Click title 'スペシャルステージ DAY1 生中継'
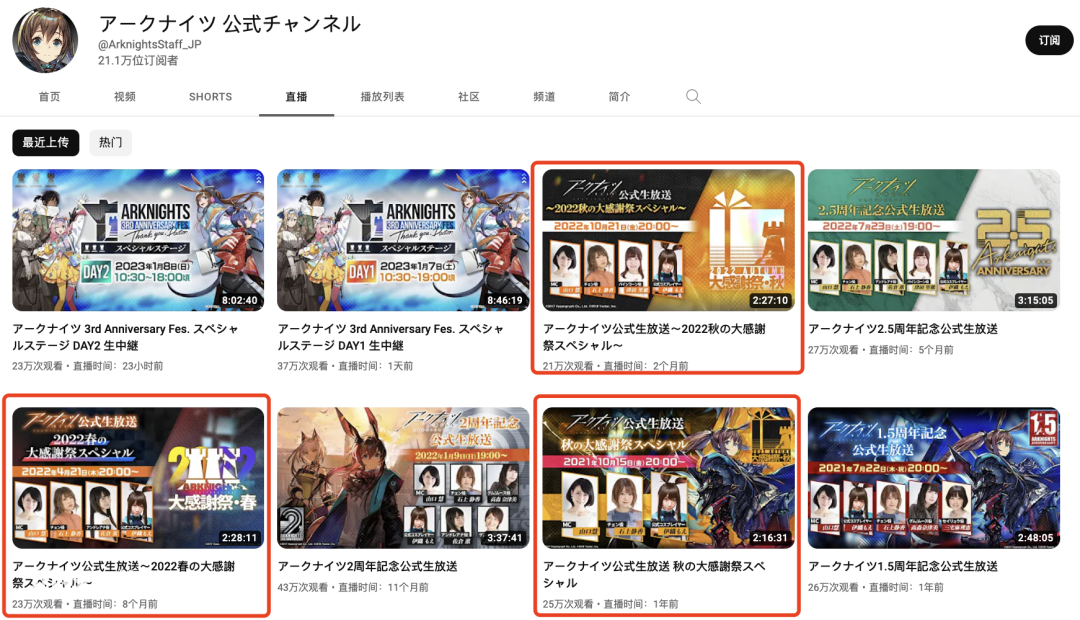The image size is (1080, 620). click(x=391, y=338)
